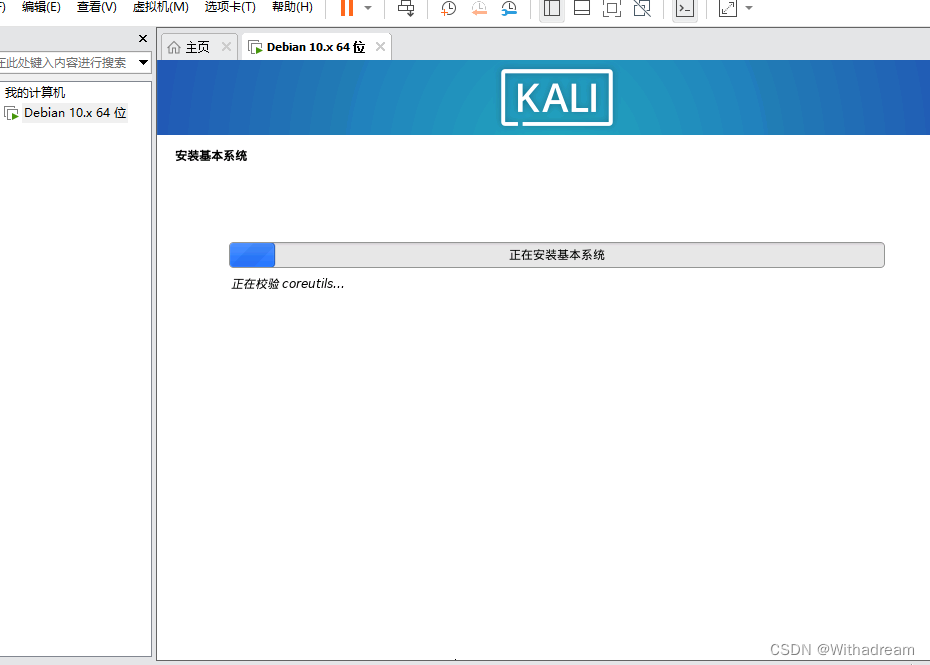Click the VM icon beside Debian in the library
The height and width of the screenshot is (665, 930).
tap(11, 113)
